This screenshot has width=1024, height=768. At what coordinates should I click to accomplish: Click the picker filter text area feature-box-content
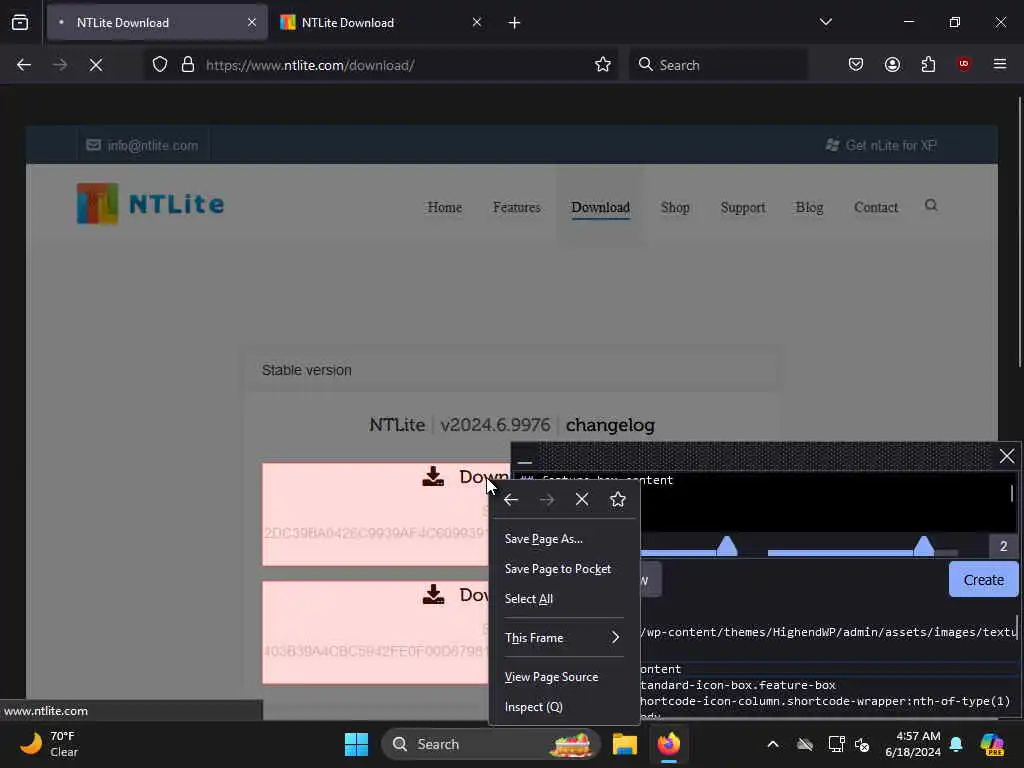(x=764, y=502)
